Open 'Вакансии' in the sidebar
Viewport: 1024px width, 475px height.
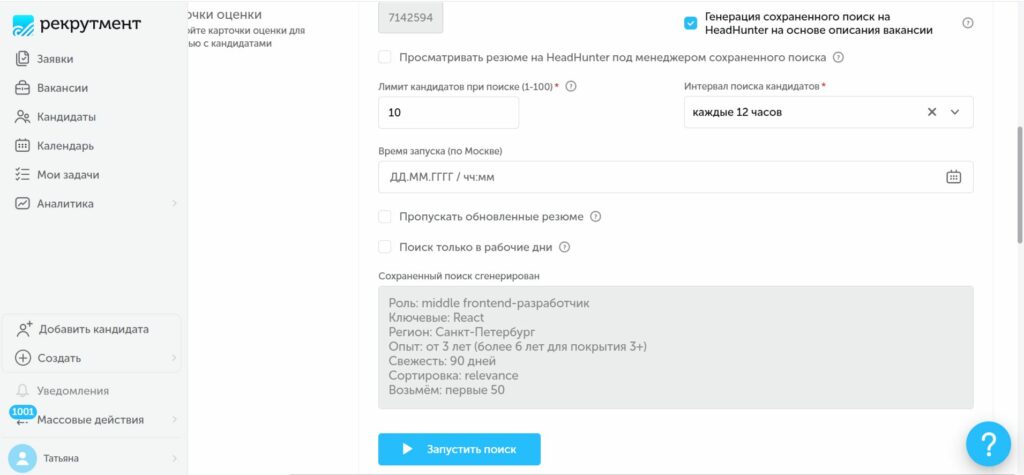[x=62, y=88]
